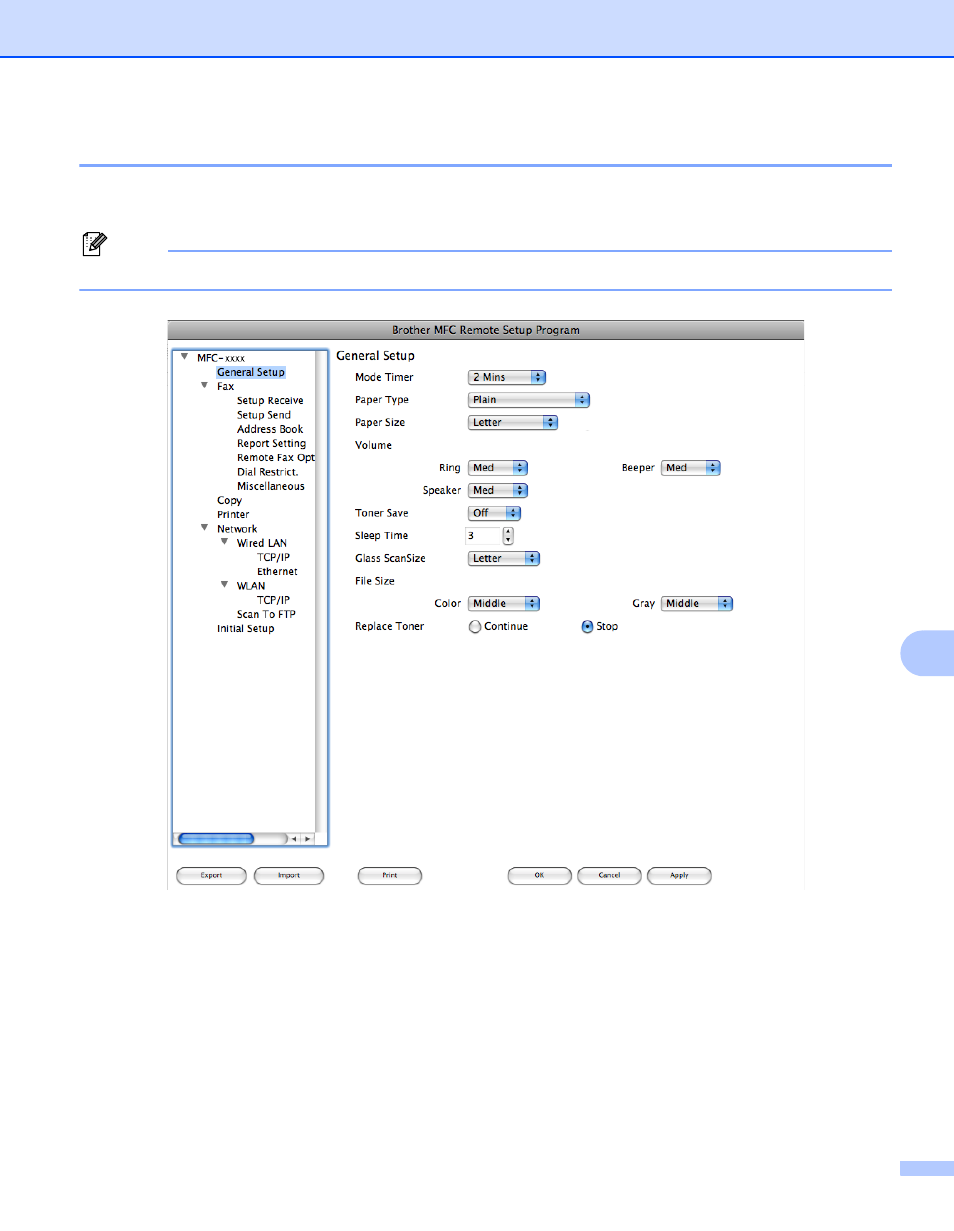Open Address Book in tree
The height and width of the screenshot is (1231, 954).
point(270,429)
